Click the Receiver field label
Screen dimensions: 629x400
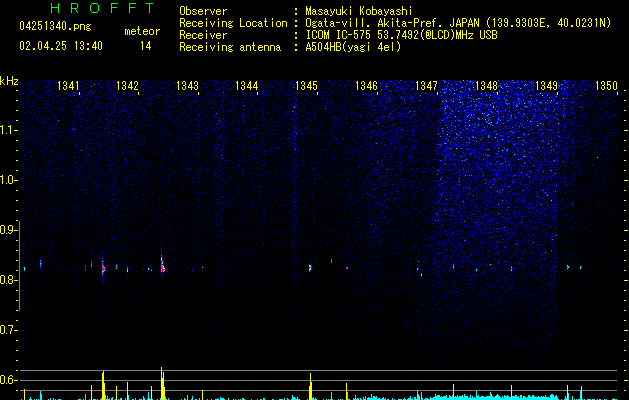tap(203, 35)
